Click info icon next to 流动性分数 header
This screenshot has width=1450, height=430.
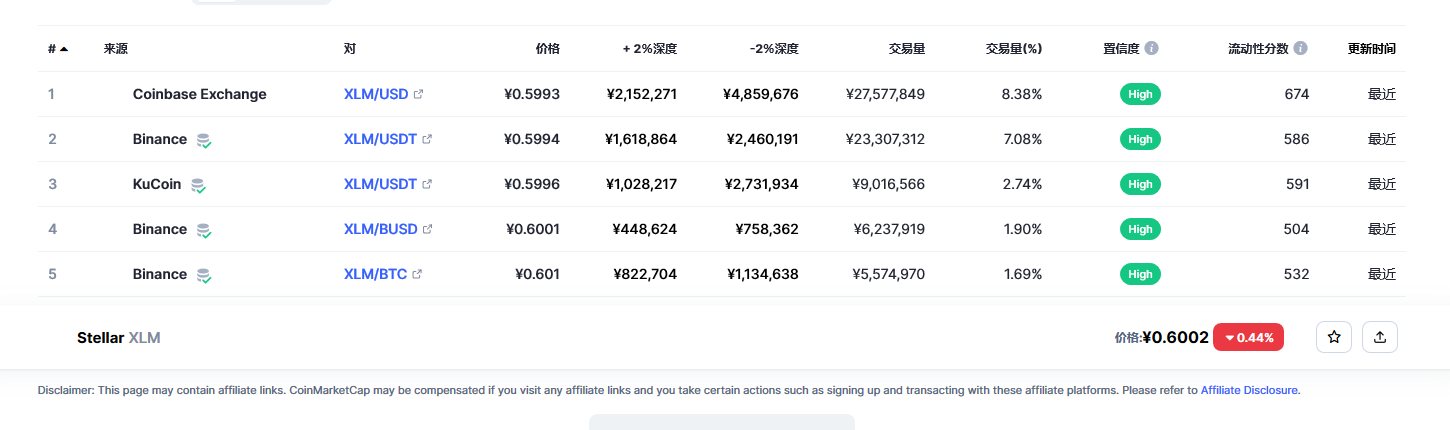point(1300,48)
